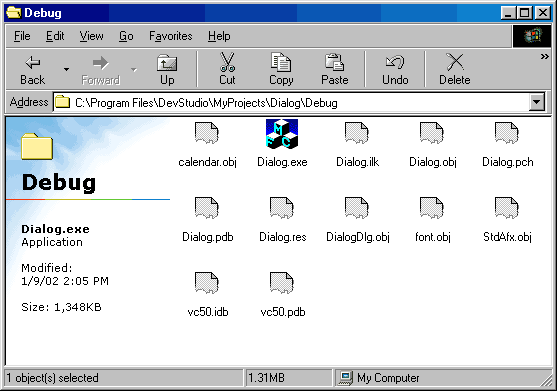Viewport: 557px width, 391px height.
Task: Select the Dialog.pch file icon
Action: pyautogui.click(x=507, y=134)
